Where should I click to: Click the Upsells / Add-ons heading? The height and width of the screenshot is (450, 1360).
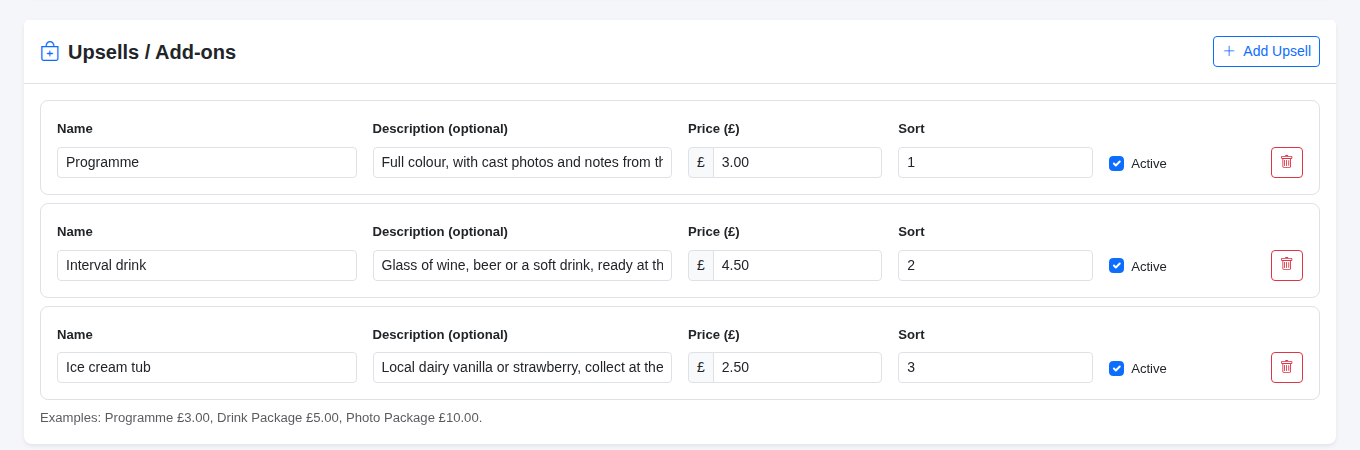(152, 52)
